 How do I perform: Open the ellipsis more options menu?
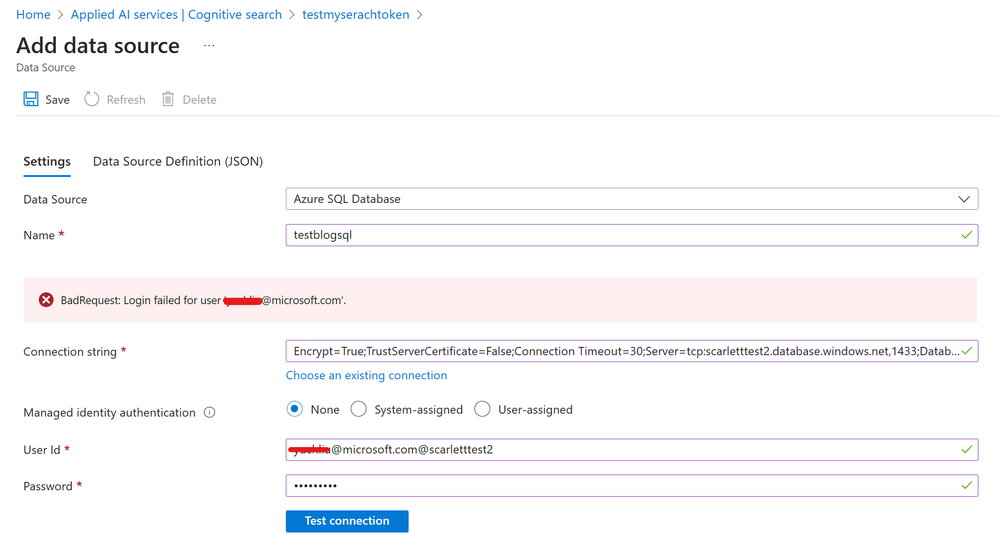coord(209,45)
